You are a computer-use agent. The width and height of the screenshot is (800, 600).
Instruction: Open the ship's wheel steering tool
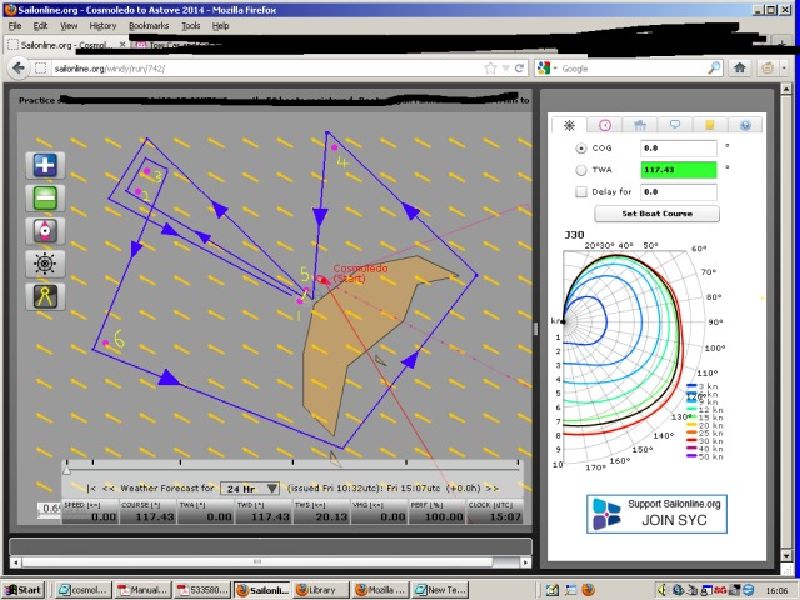45,263
